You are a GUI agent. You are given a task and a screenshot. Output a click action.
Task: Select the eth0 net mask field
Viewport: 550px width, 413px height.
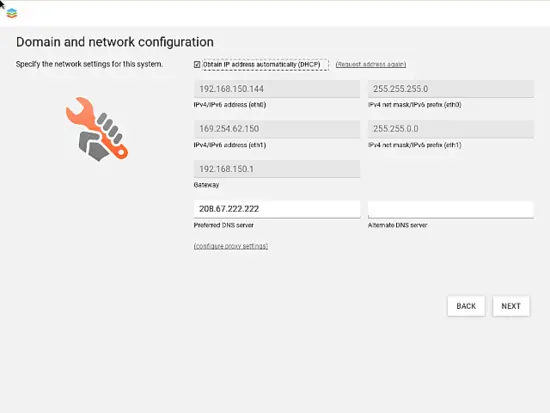(451, 89)
